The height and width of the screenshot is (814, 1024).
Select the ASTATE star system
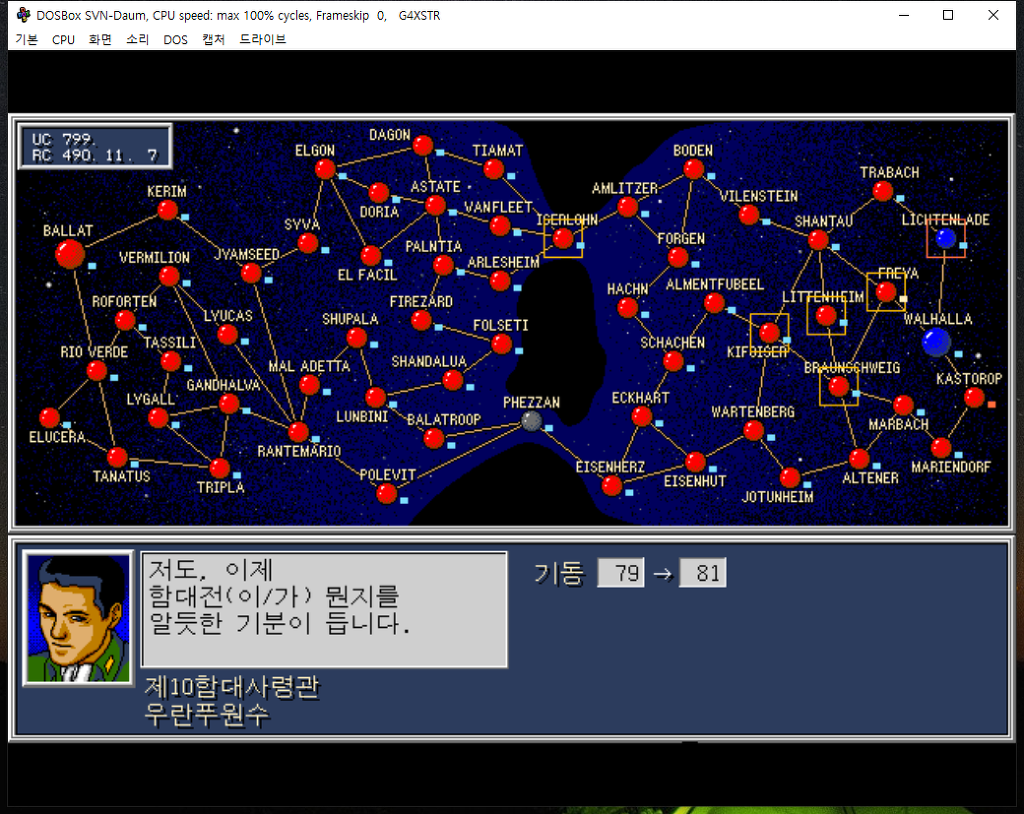pos(436,205)
